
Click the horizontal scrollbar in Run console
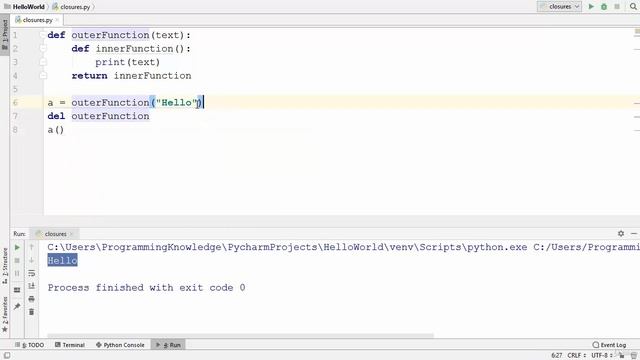(240, 336)
